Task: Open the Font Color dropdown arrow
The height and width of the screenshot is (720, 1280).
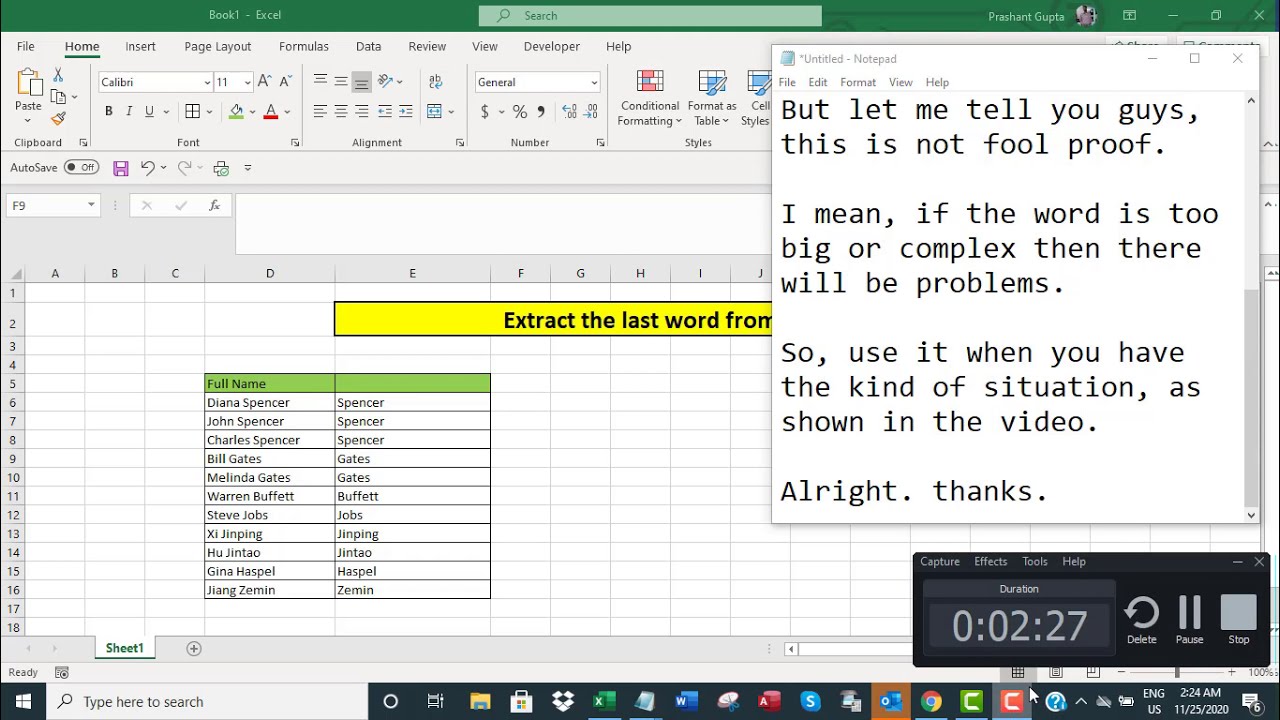Action: (285, 111)
